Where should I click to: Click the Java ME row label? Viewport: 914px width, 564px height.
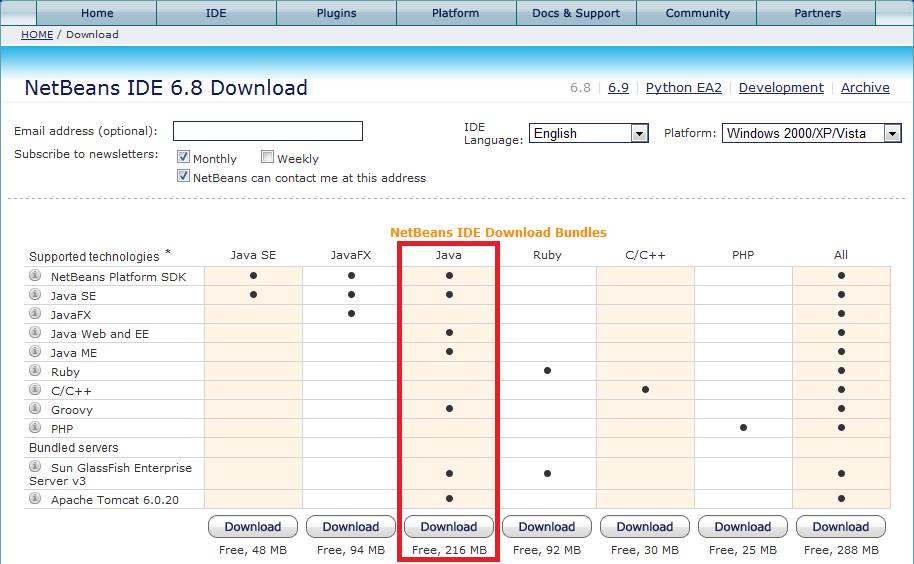pos(74,353)
